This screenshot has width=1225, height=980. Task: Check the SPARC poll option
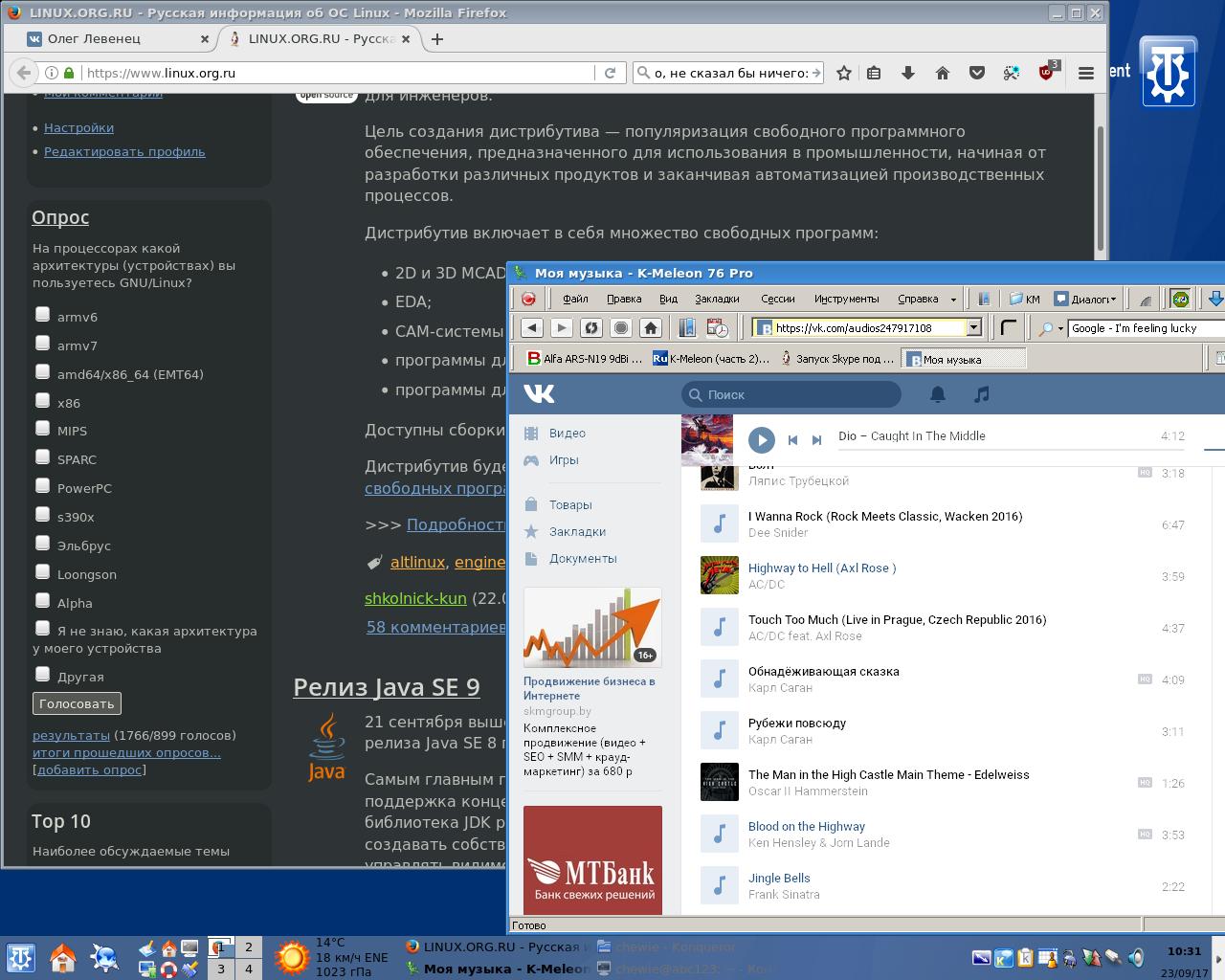click(x=42, y=457)
